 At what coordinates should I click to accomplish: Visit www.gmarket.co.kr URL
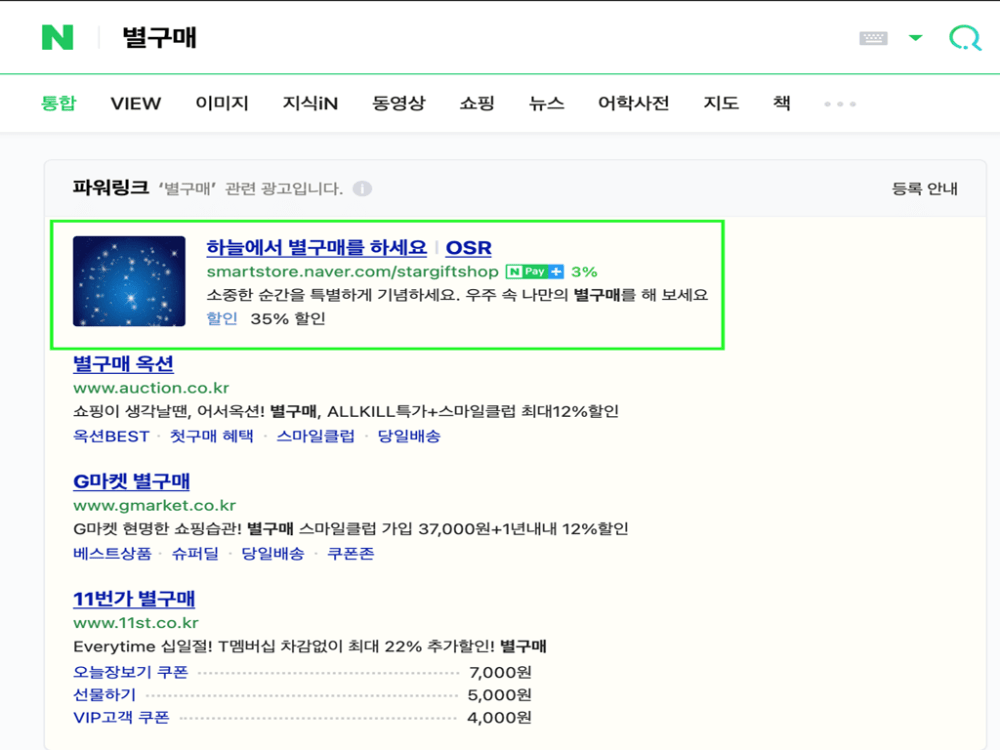tap(154, 505)
